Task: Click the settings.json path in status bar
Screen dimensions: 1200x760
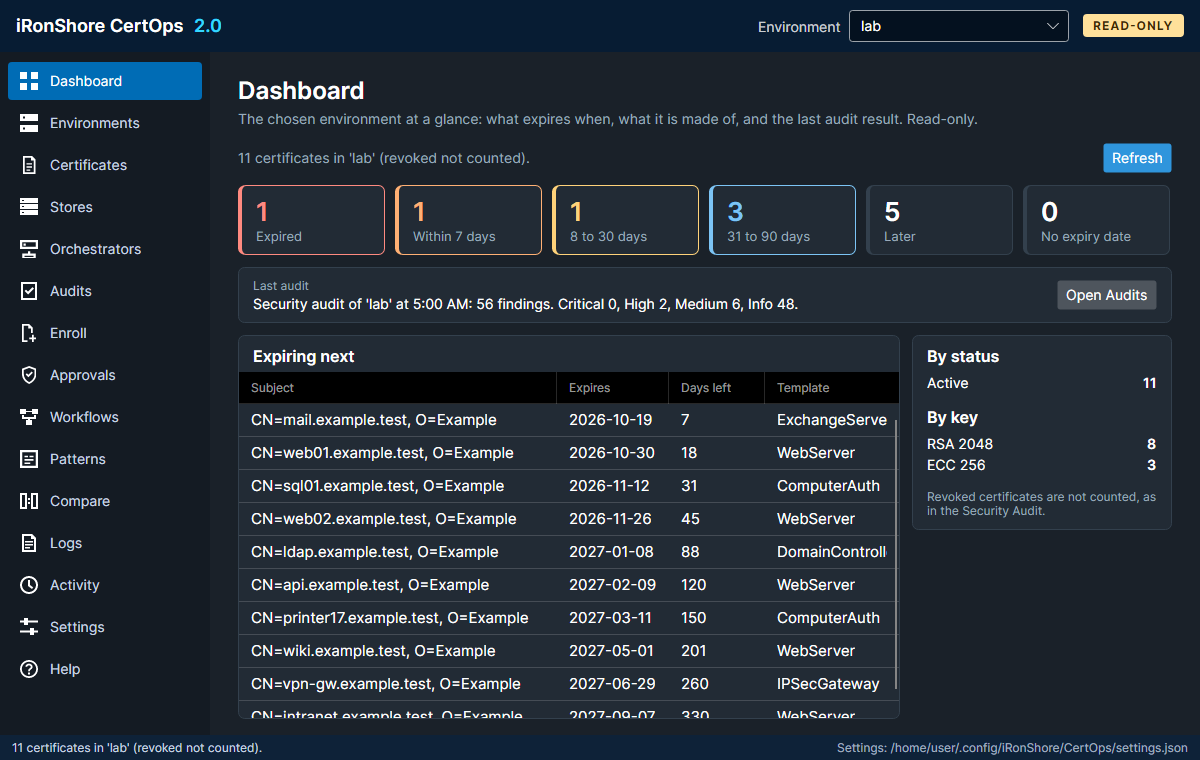Action: [x=1012, y=748]
